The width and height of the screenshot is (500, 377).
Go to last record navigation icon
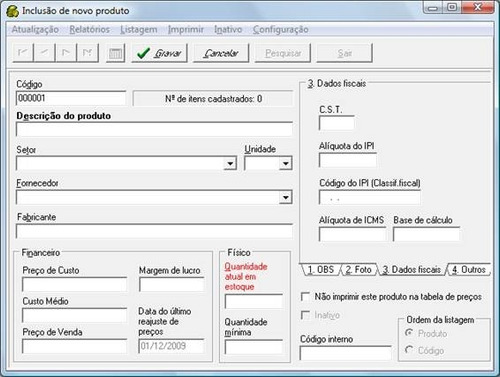click(87, 53)
